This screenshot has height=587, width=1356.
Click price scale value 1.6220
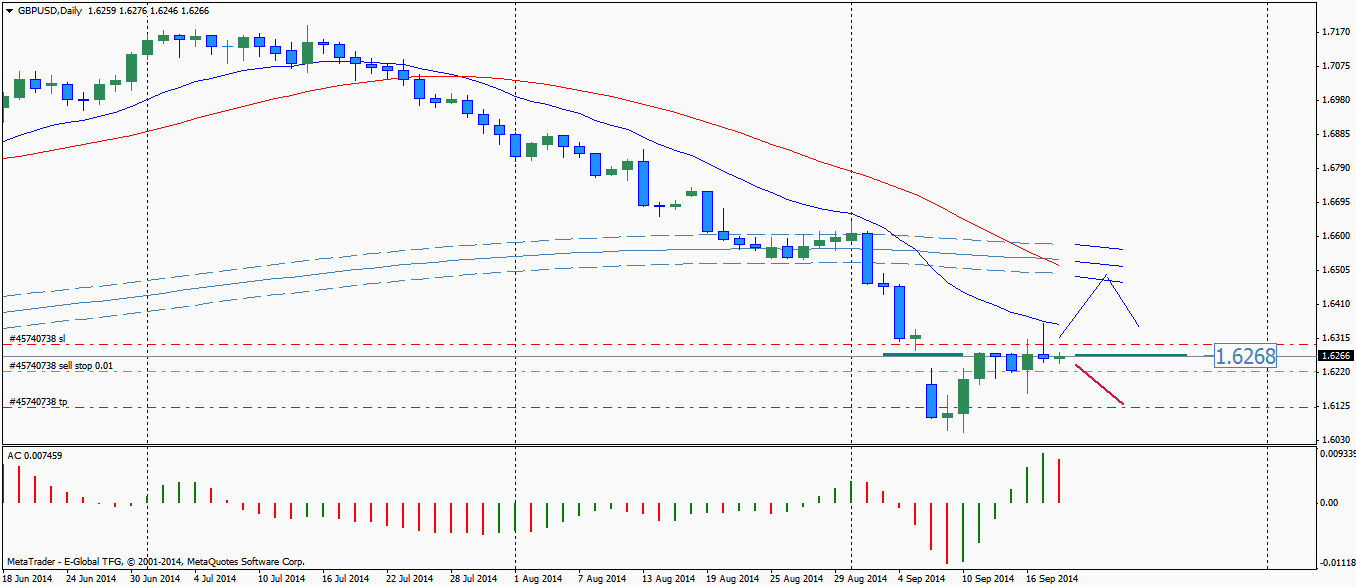tap(1336, 372)
